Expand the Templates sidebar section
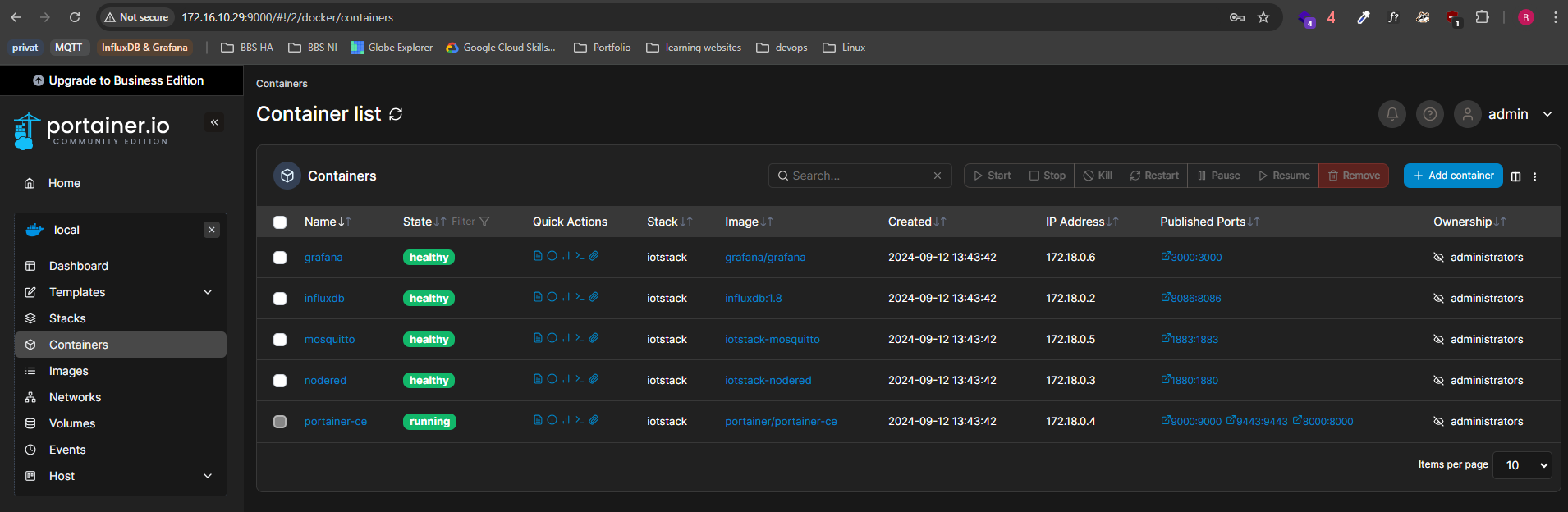1568x512 pixels. coord(121,292)
